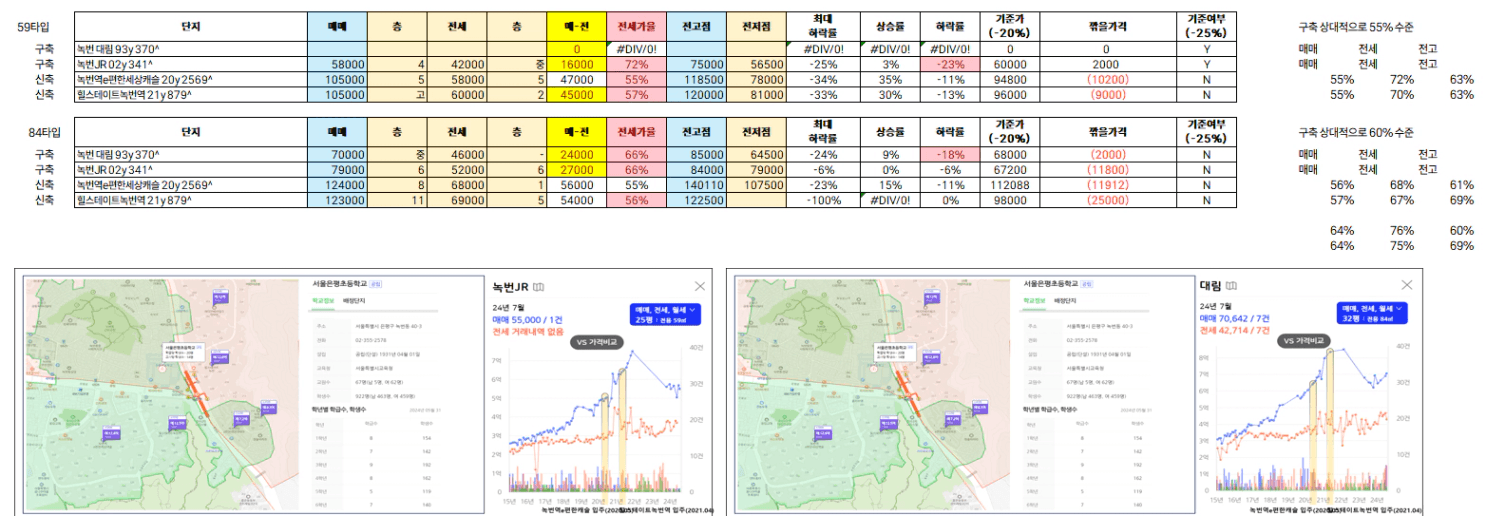
Task: Select yellow 24000 매-전 cell
Action: 576,154
